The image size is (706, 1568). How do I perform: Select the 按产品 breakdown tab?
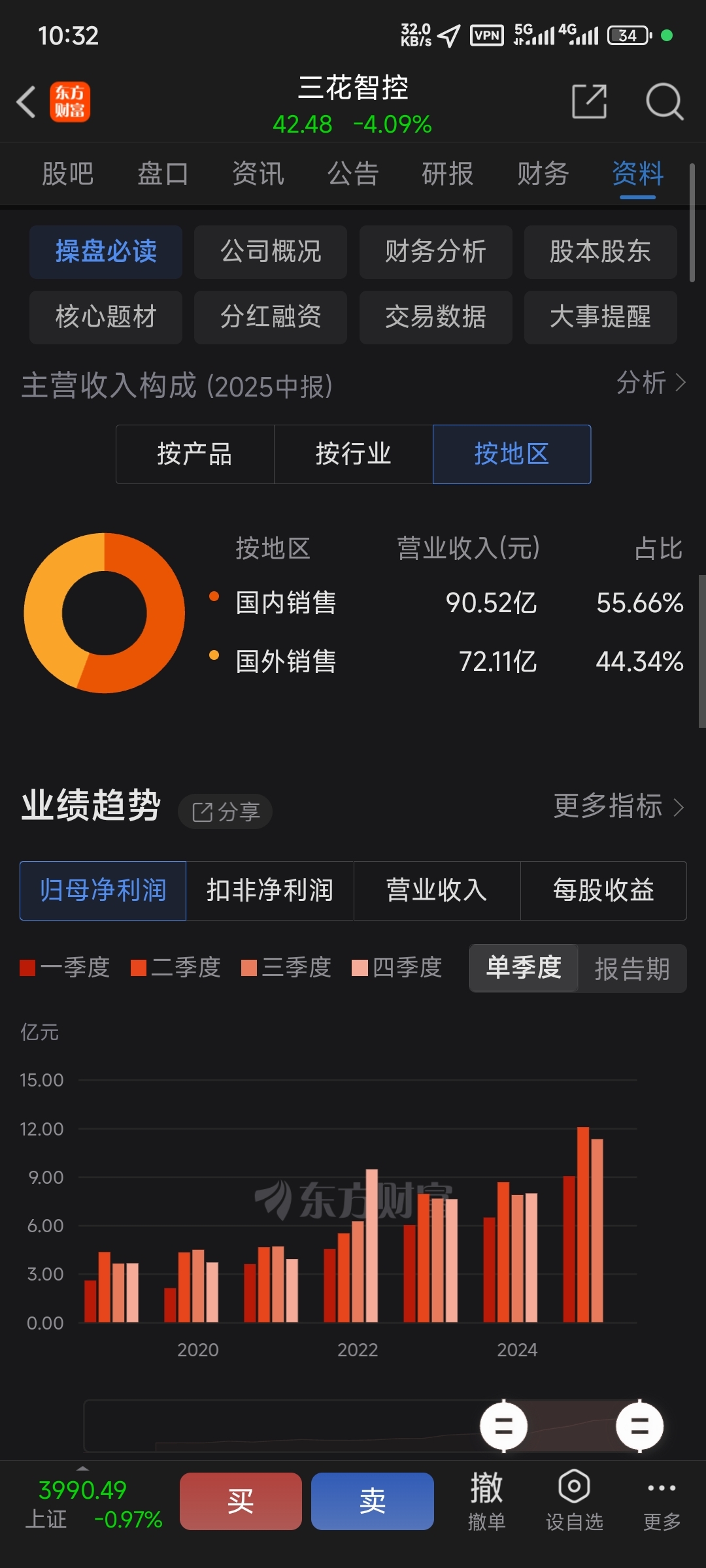click(195, 454)
